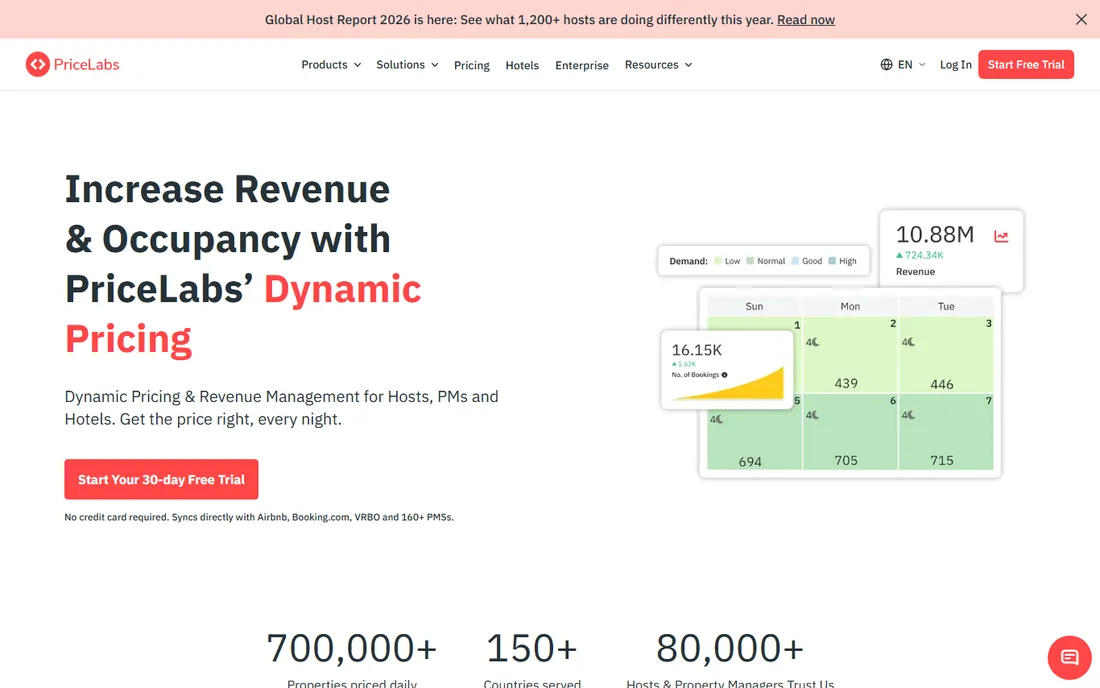Open the Enterprise menu item
1100x688 pixels.
click(x=582, y=65)
